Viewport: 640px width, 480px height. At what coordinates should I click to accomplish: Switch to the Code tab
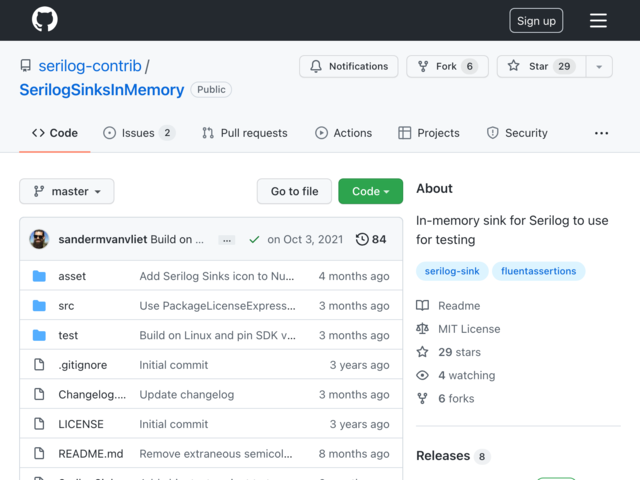55,133
